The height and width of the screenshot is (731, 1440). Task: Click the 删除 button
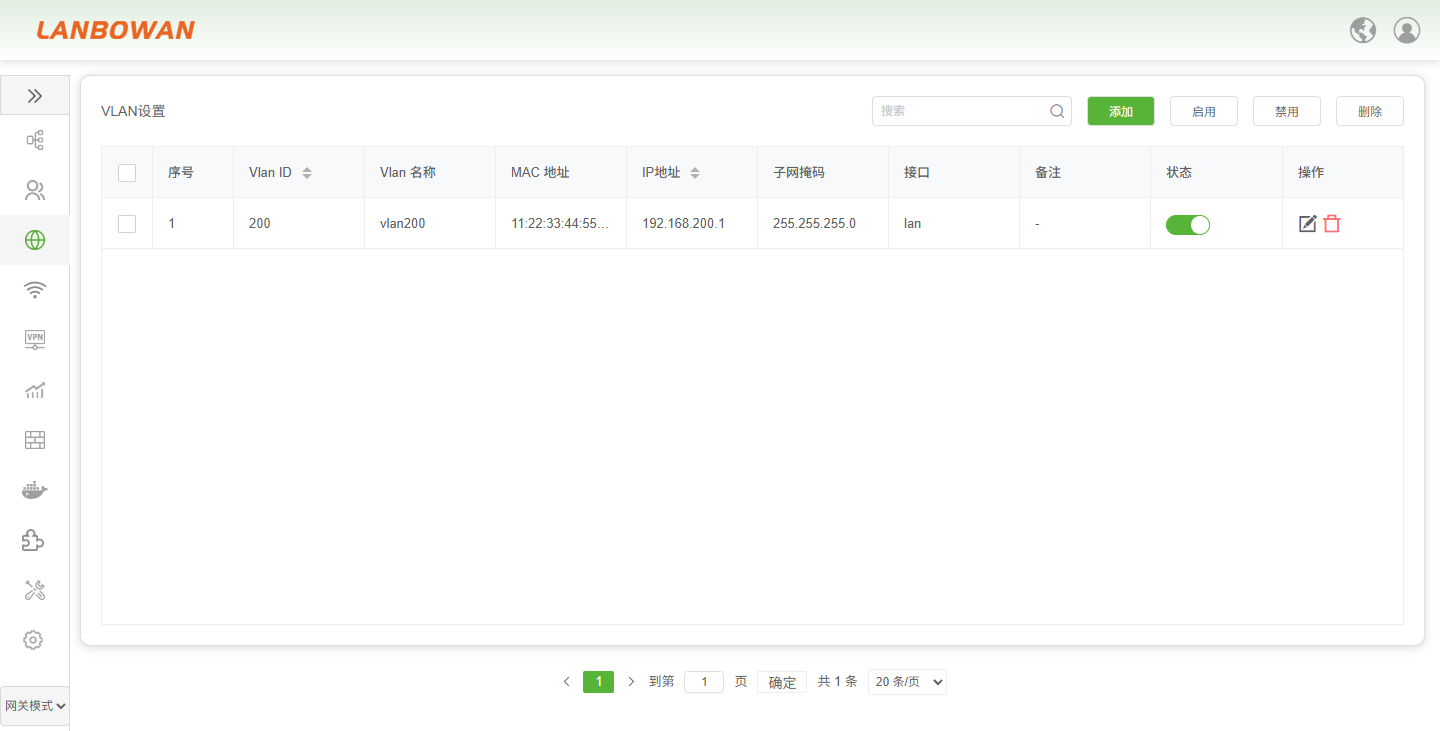pyautogui.click(x=1370, y=111)
